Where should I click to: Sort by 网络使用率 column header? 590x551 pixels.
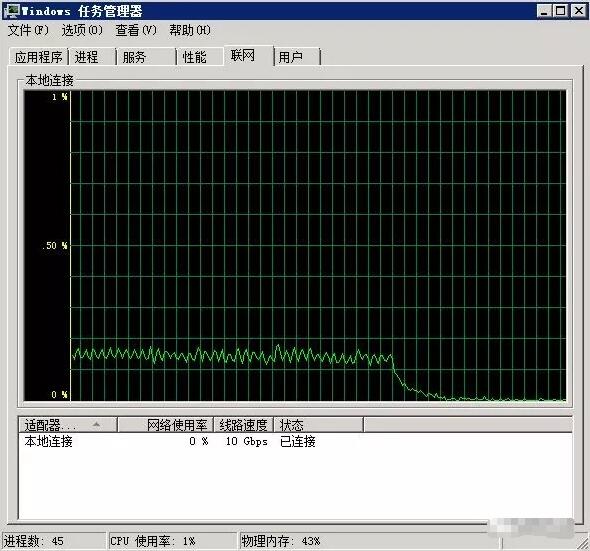pos(166,425)
